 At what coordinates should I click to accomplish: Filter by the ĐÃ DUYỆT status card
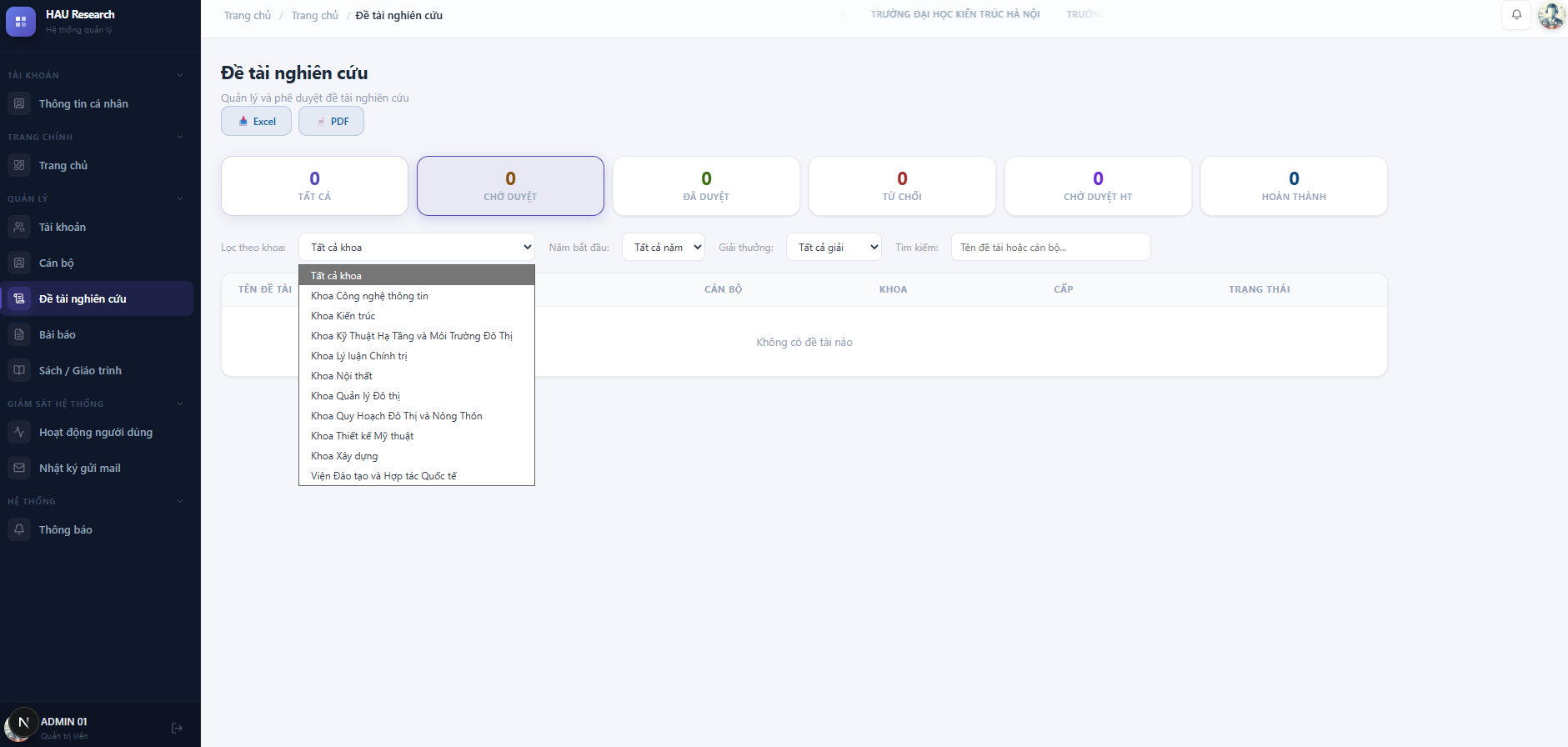pos(706,186)
